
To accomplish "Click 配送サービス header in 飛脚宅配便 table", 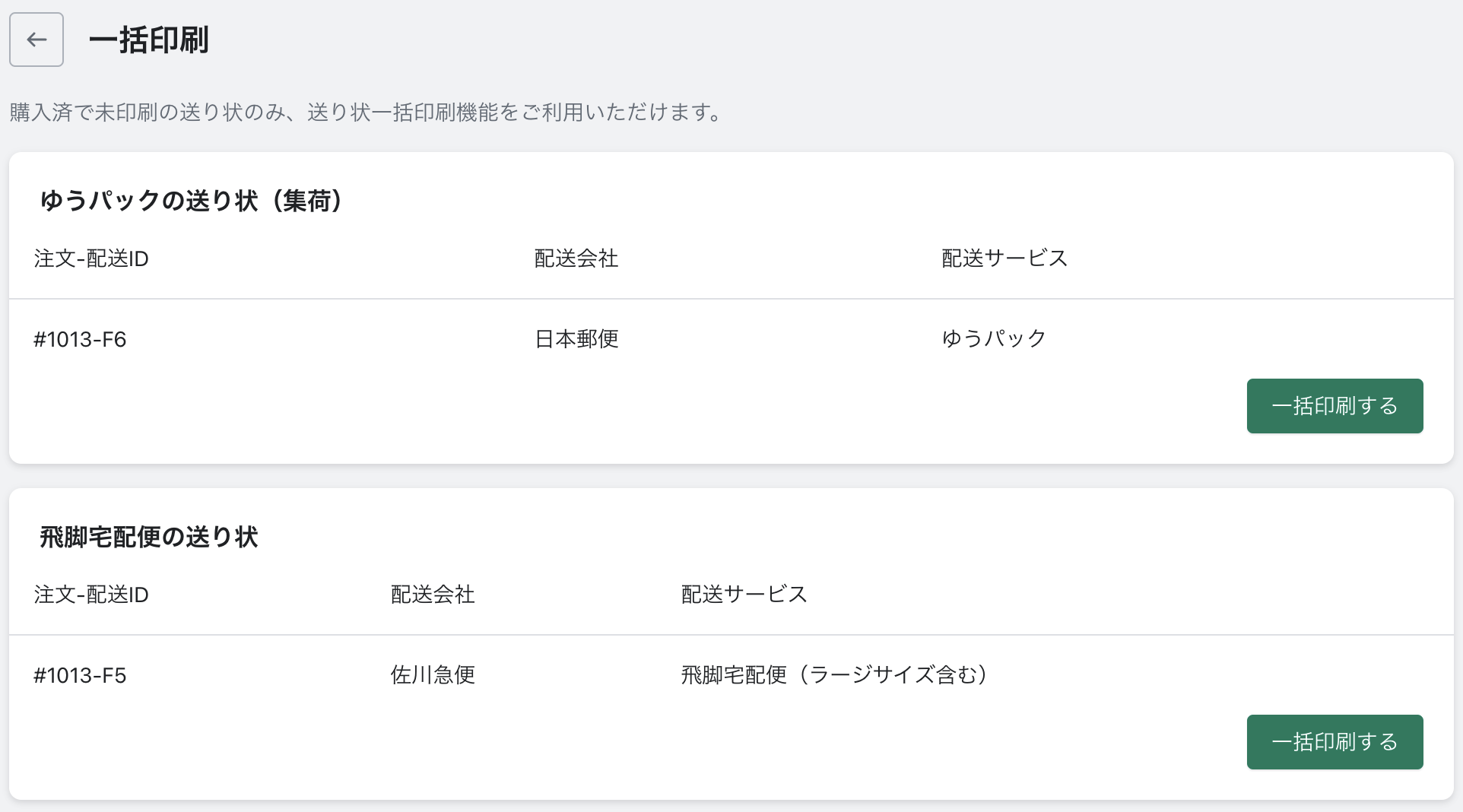I will pyautogui.click(x=744, y=595).
